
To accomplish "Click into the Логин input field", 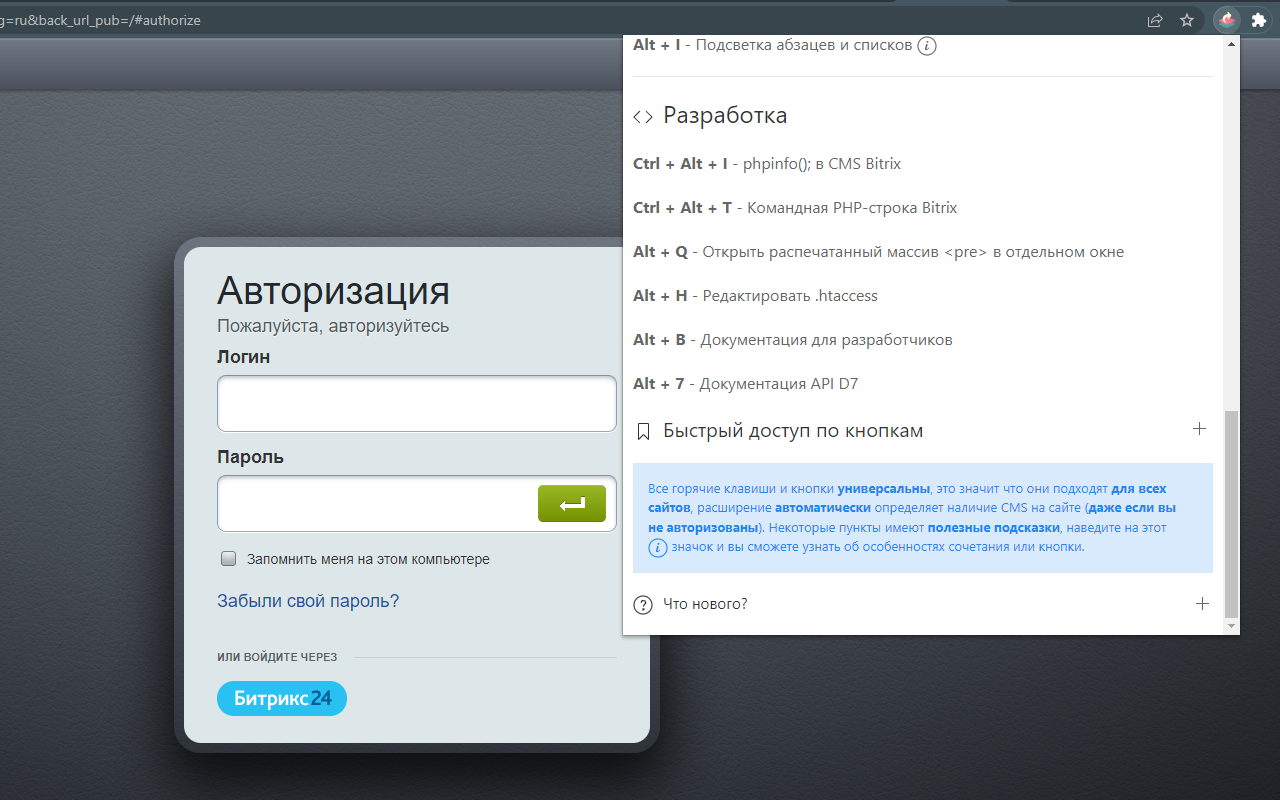I will click(416, 404).
